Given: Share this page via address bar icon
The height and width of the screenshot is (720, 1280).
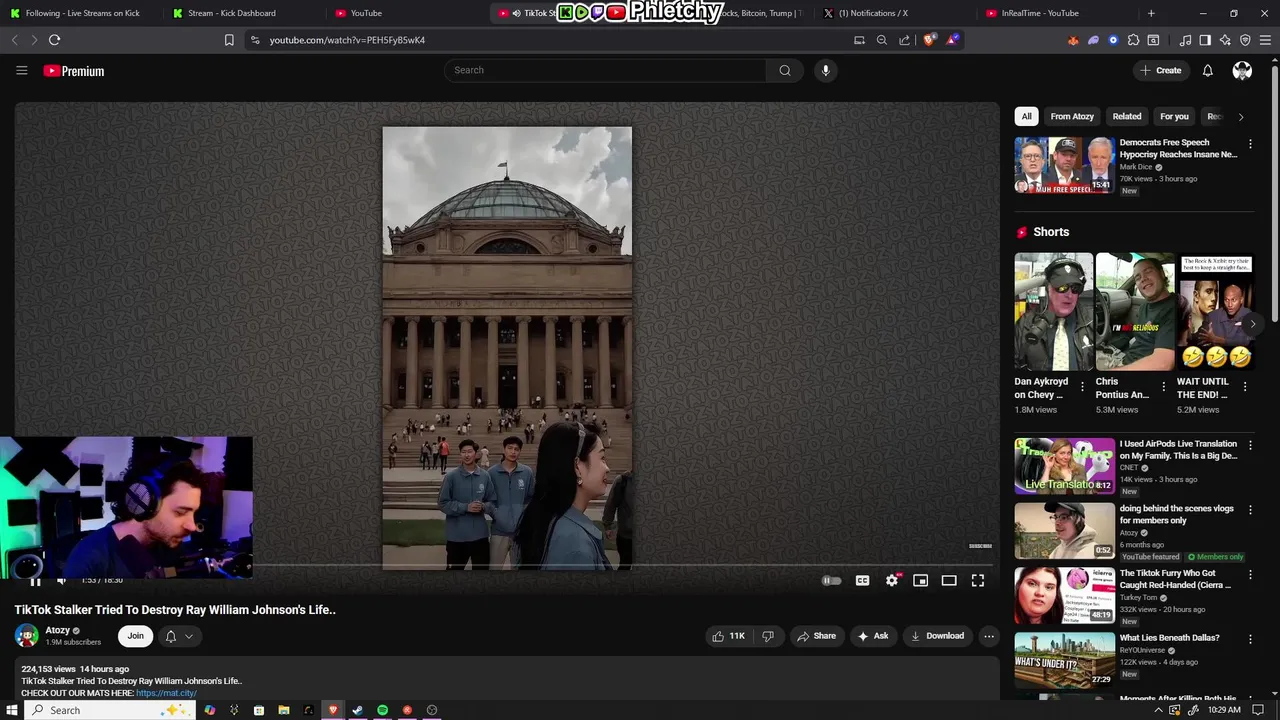Looking at the screenshot, I should 904,40.
